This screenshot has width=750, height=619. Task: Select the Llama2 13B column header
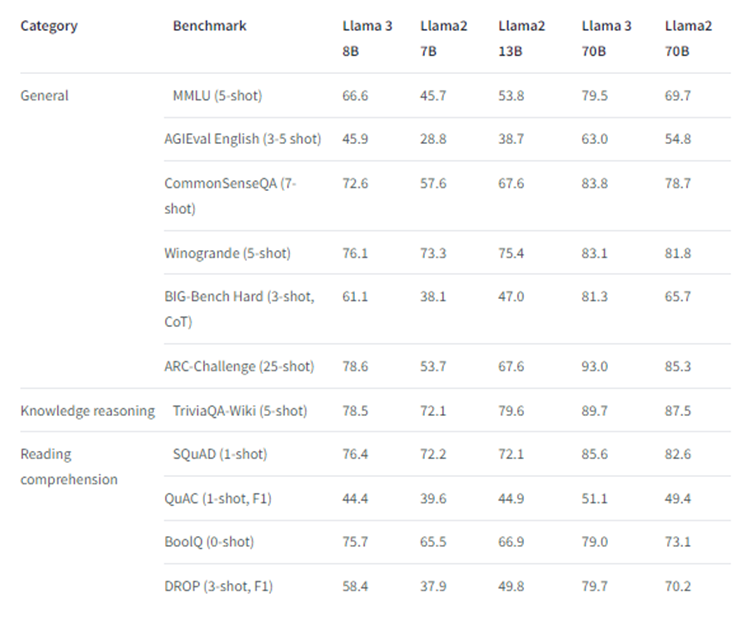click(521, 38)
